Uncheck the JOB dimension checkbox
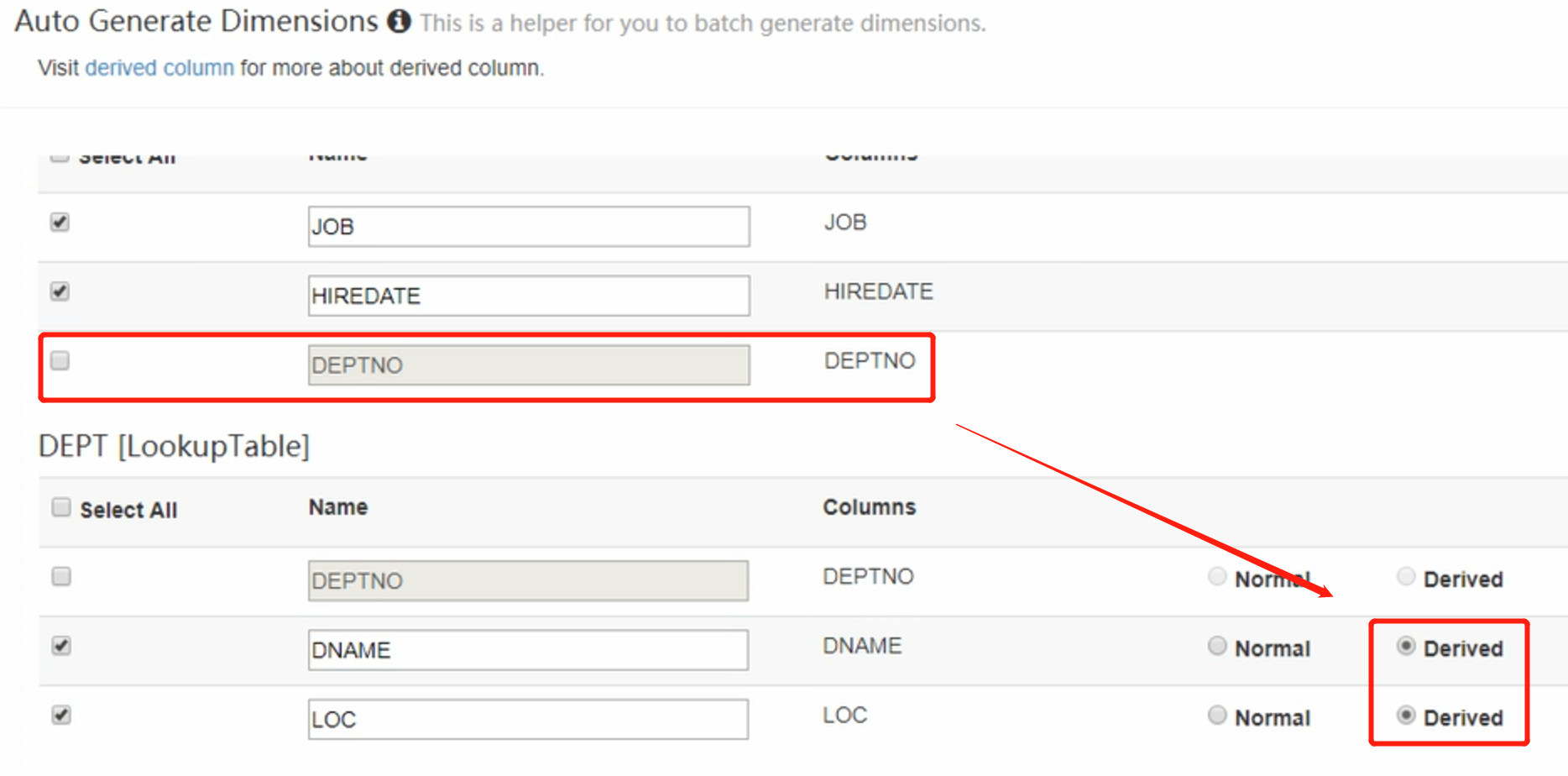 60,223
